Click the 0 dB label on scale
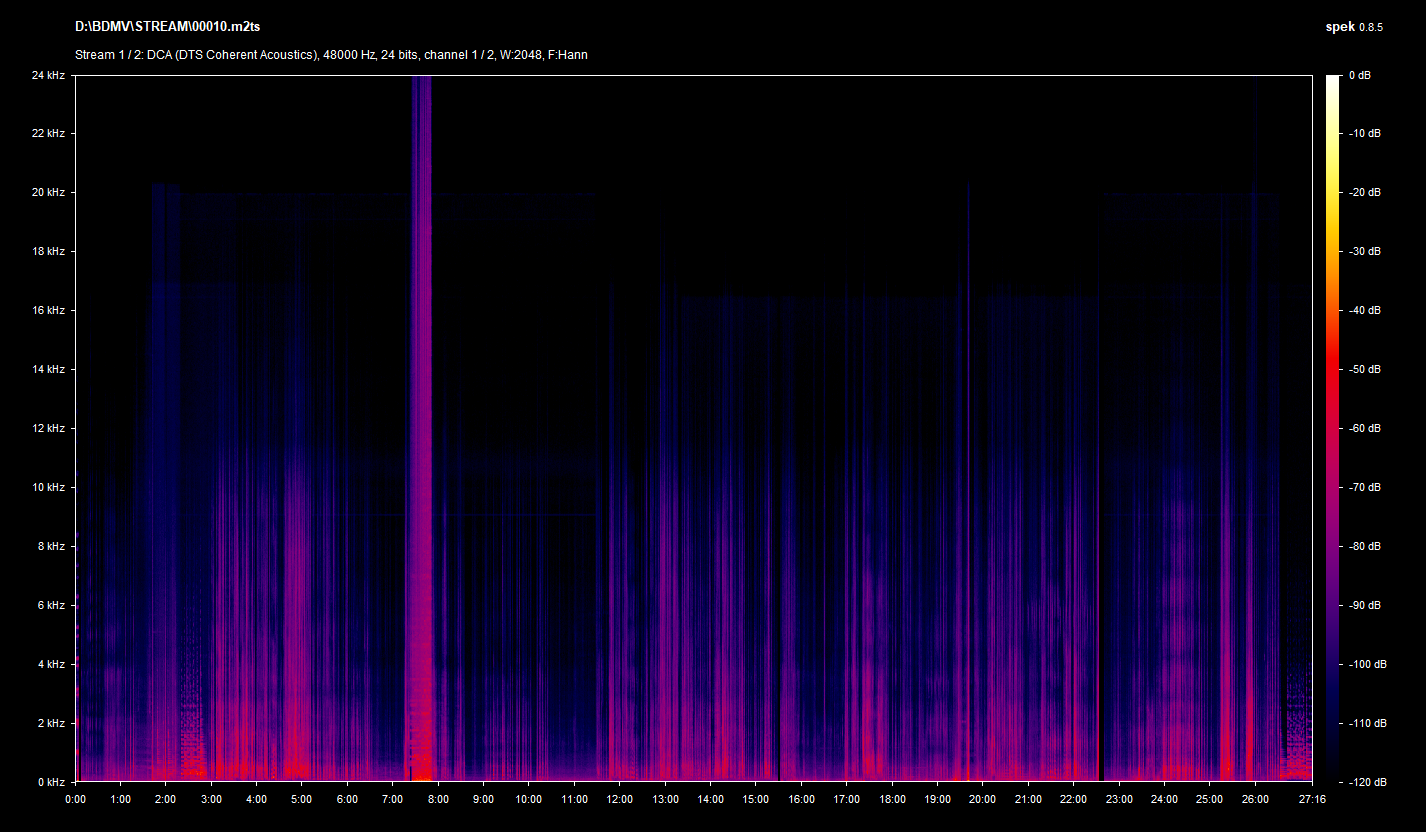 pos(1358,75)
